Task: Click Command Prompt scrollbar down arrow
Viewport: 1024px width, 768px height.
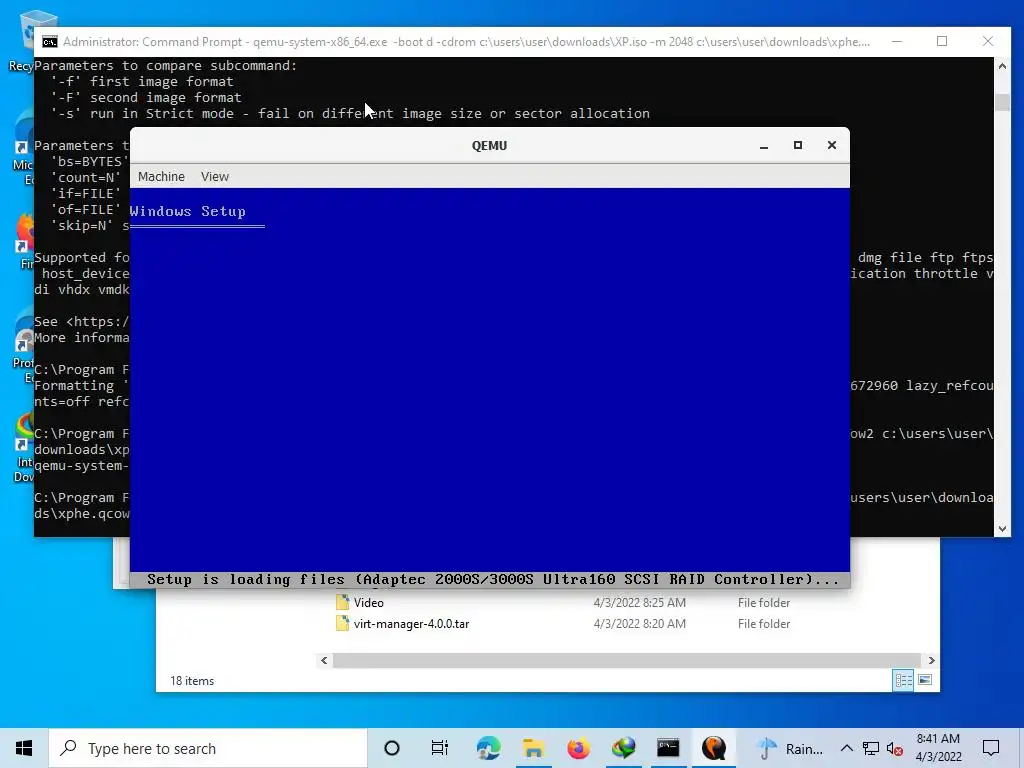Action: 1002,529
